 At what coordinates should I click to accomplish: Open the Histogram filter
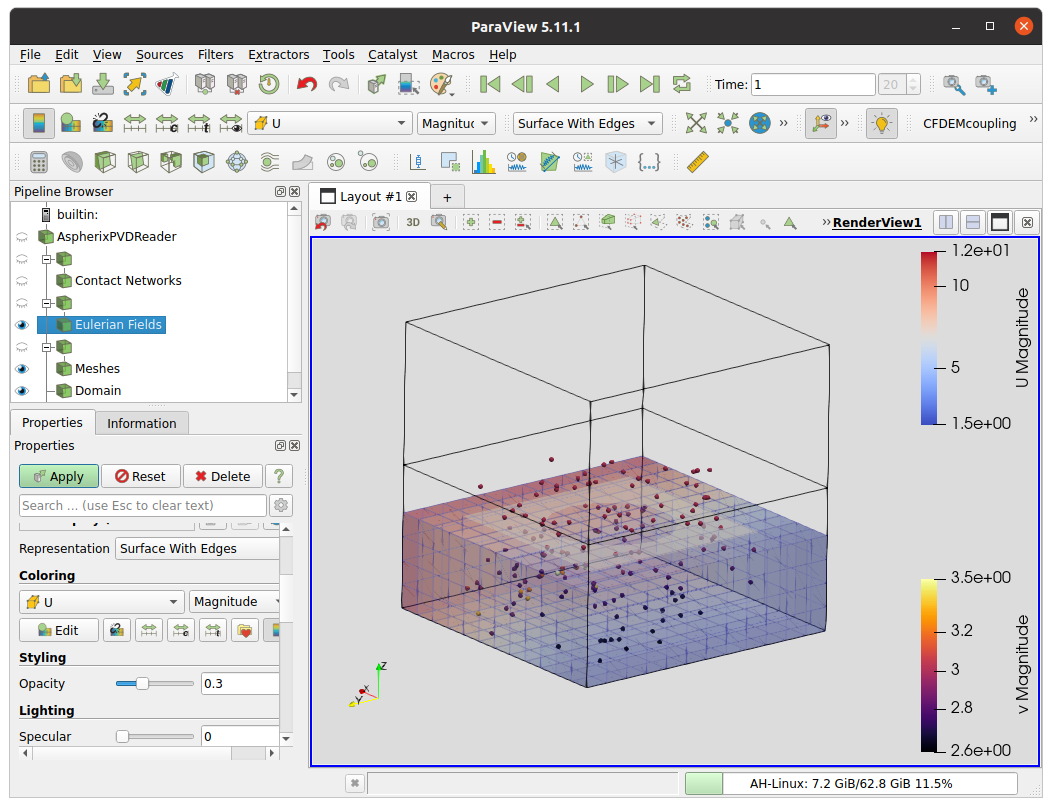pos(483,162)
